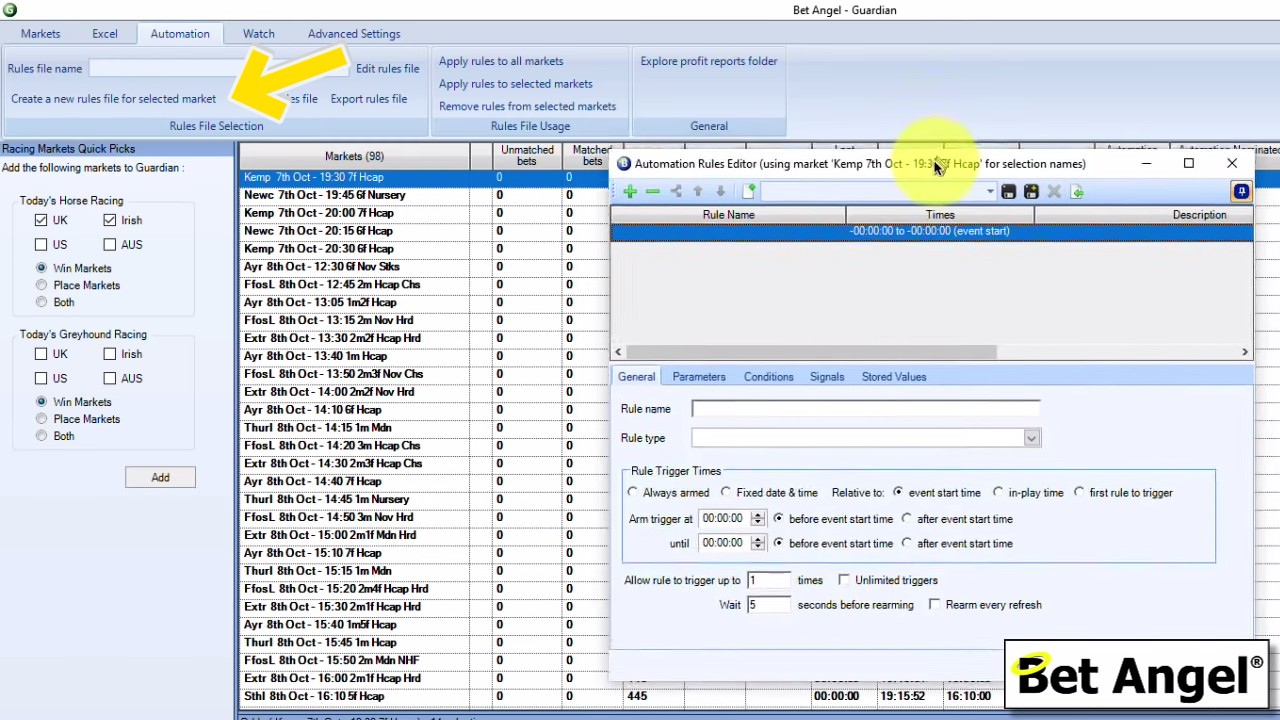The image size is (1280, 720).
Task: Click right scroll arrow of rules list
Action: pos(1245,352)
